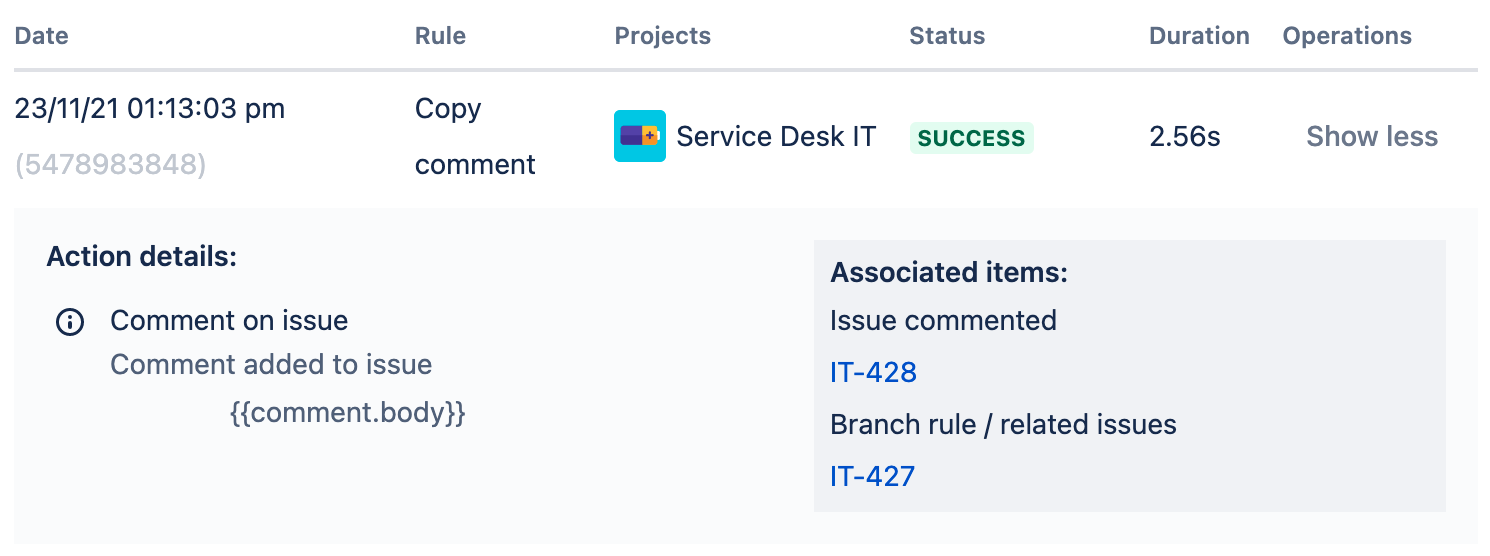Collapse details with Show less
The height and width of the screenshot is (556, 1490).
pos(1372,136)
